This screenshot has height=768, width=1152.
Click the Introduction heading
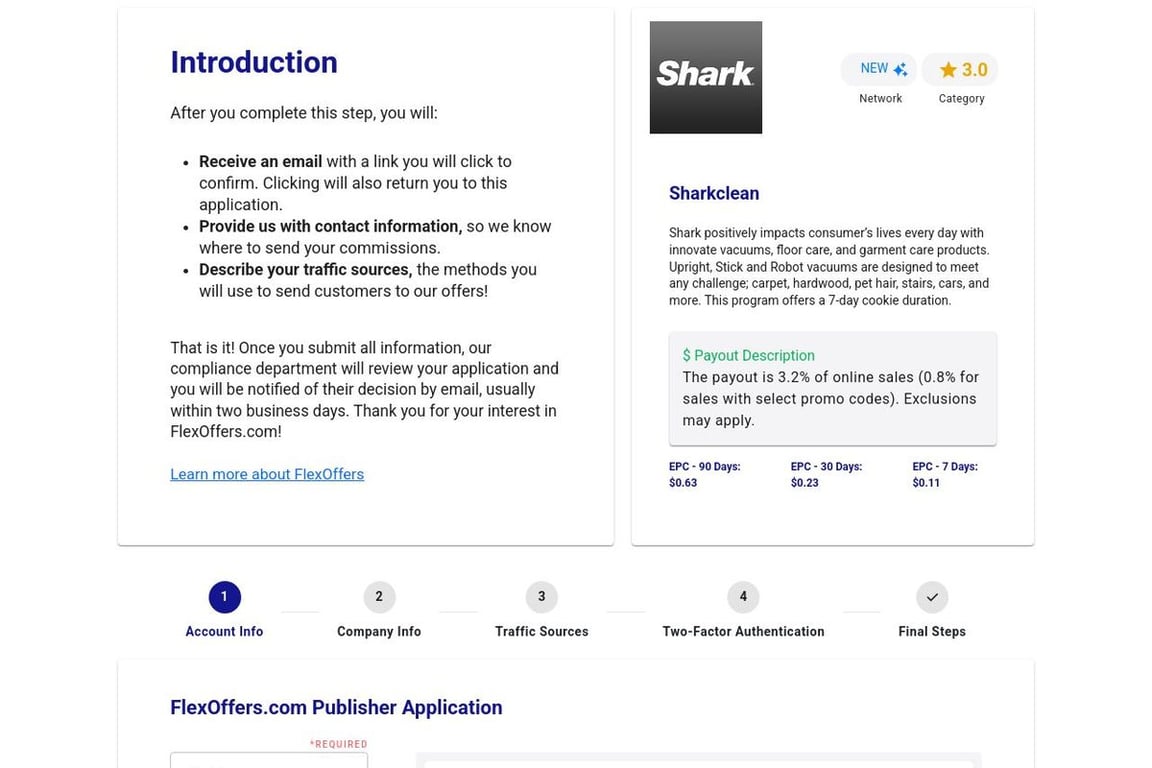(253, 62)
